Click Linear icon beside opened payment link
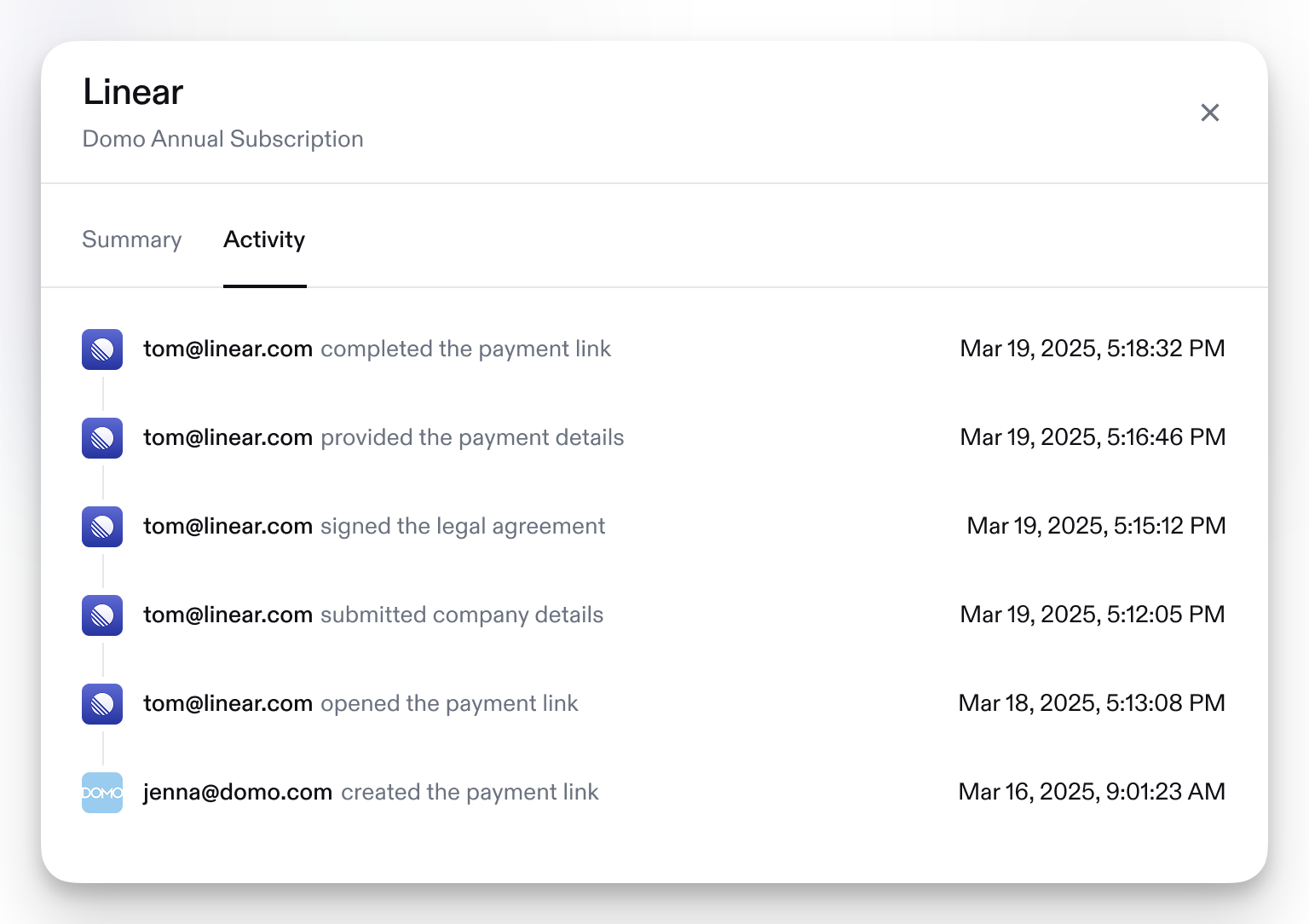 click(102, 704)
